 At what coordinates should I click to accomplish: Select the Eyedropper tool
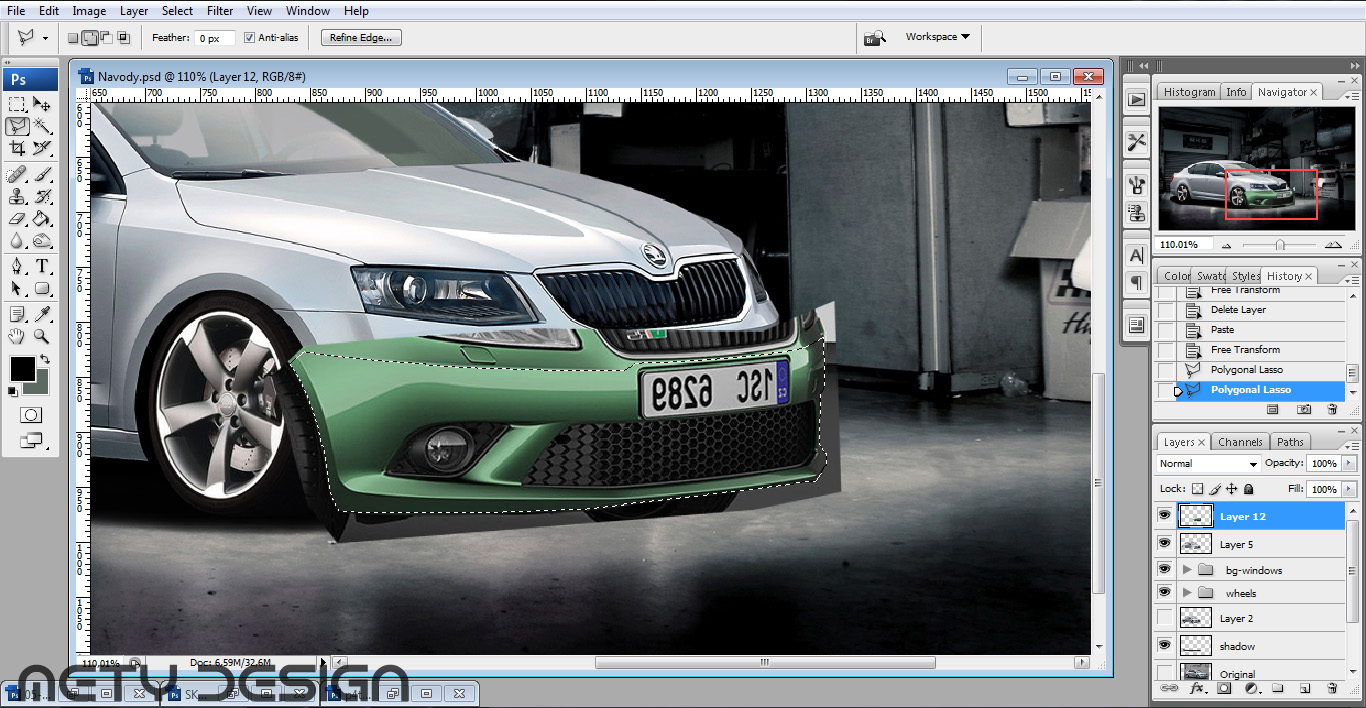tap(42, 315)
